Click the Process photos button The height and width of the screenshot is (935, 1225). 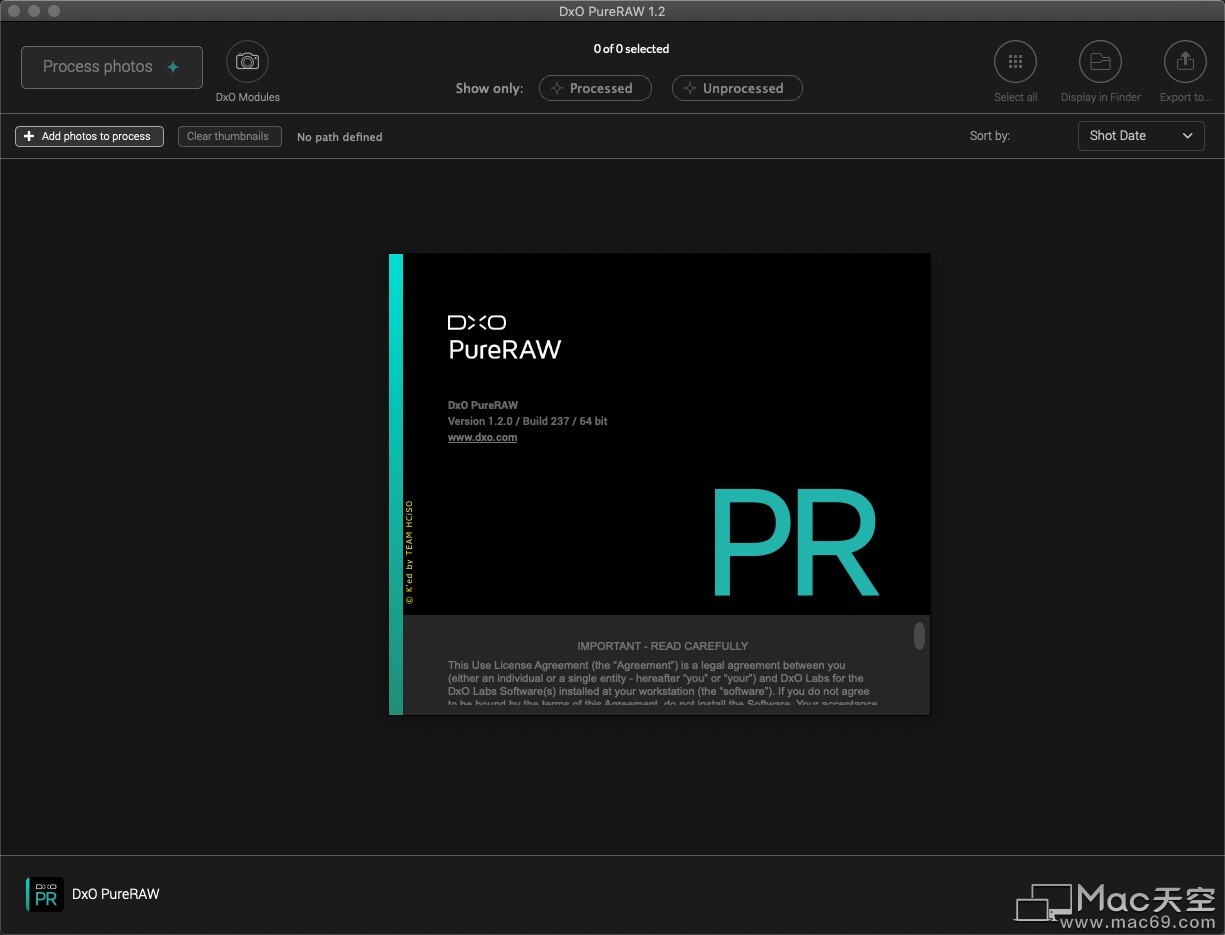click(112, 67)
